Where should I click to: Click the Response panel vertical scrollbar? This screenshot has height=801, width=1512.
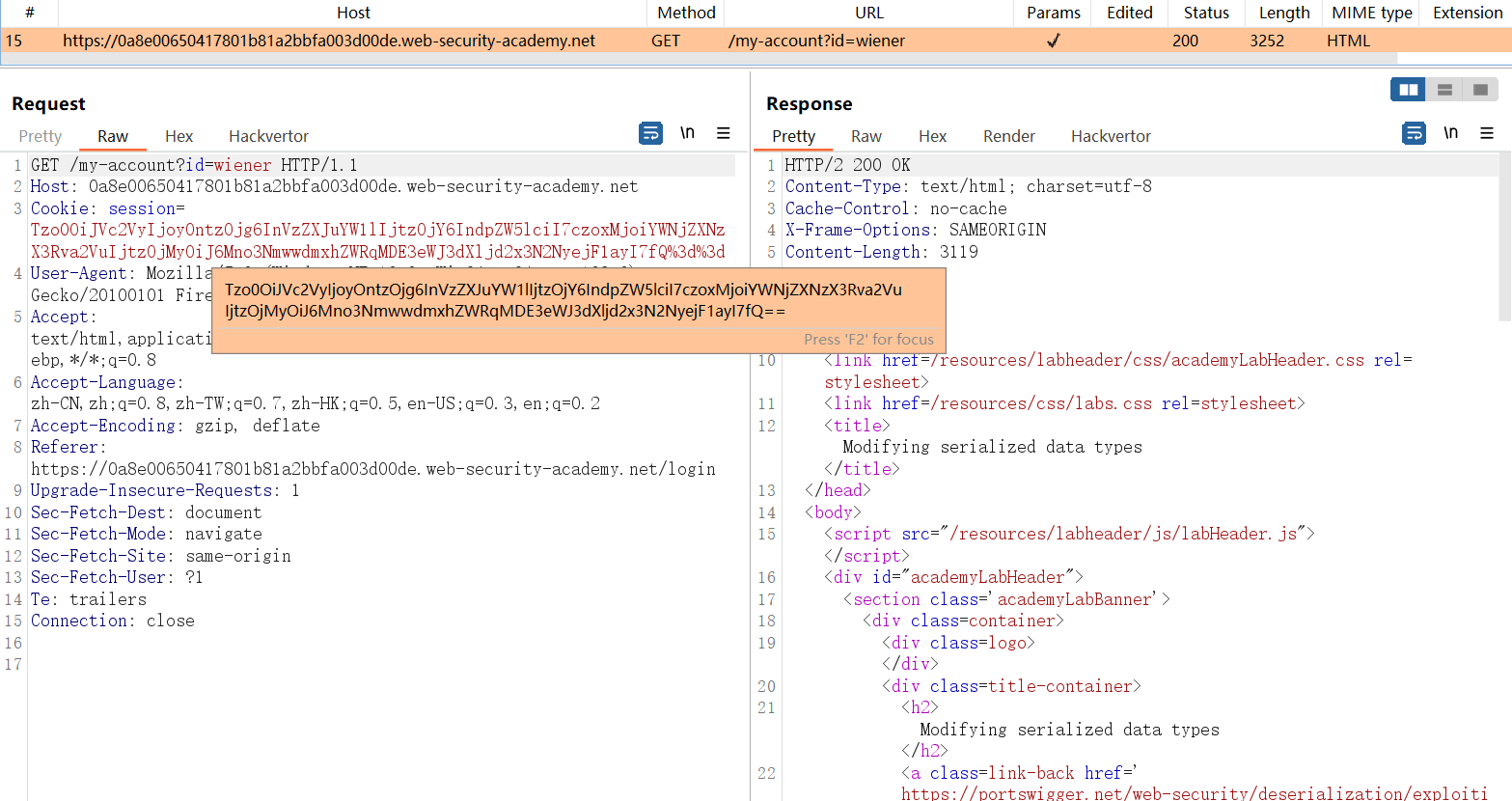pyautogui.click(x=1504, y=236)
